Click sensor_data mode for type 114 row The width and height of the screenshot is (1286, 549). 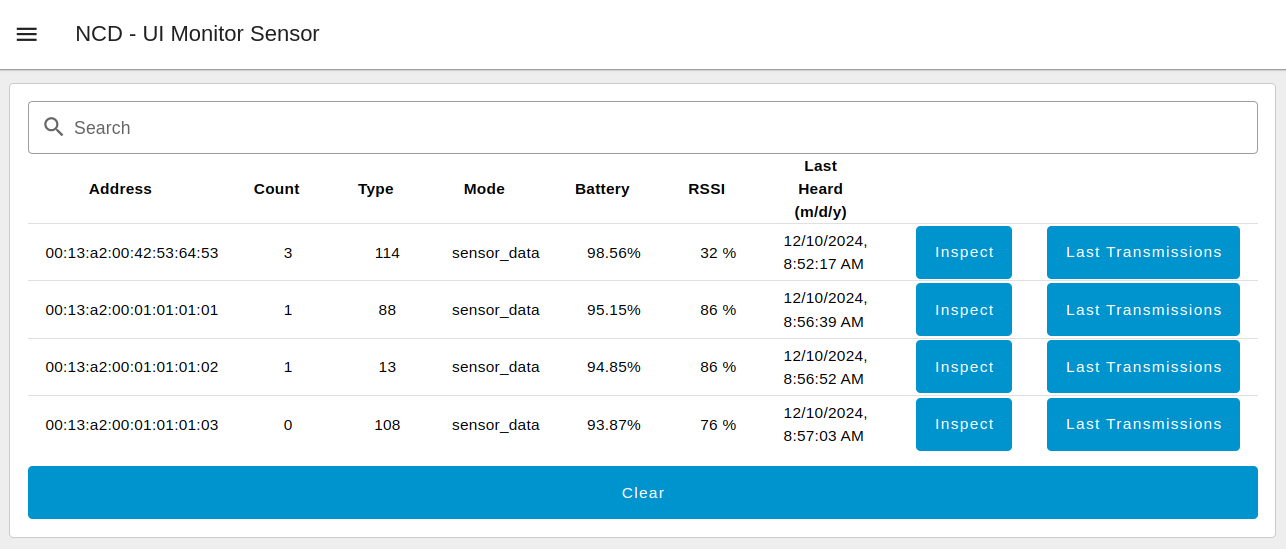coord(496,253)
